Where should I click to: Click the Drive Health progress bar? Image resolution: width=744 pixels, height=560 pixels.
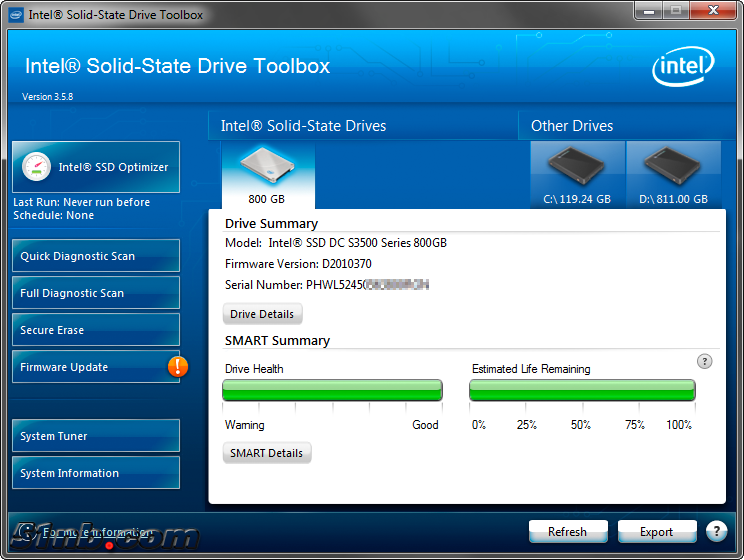pyautogui.click(x=332, y=390)
